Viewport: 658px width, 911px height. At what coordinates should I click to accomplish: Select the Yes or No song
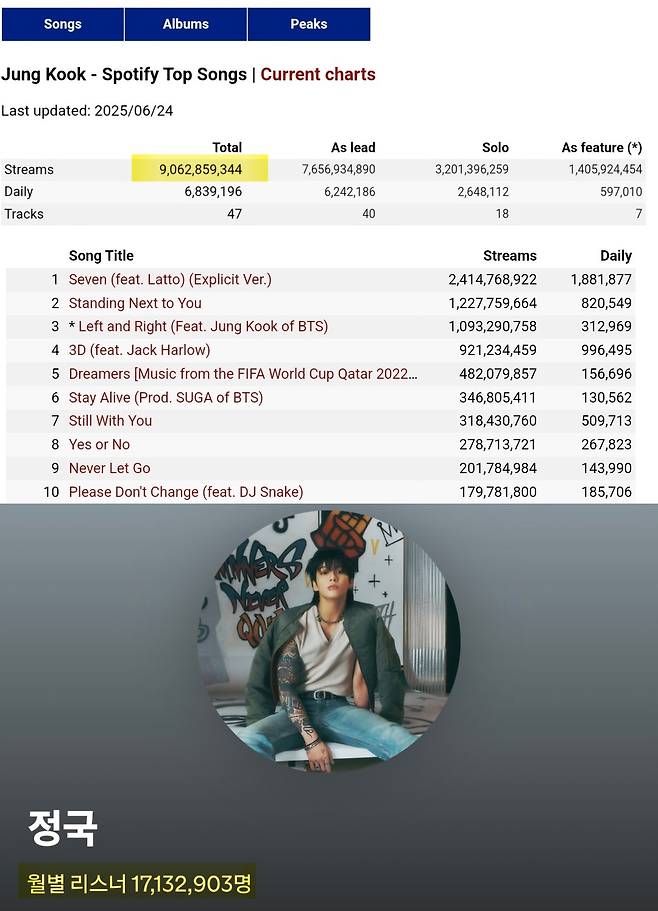click(99, 444)
